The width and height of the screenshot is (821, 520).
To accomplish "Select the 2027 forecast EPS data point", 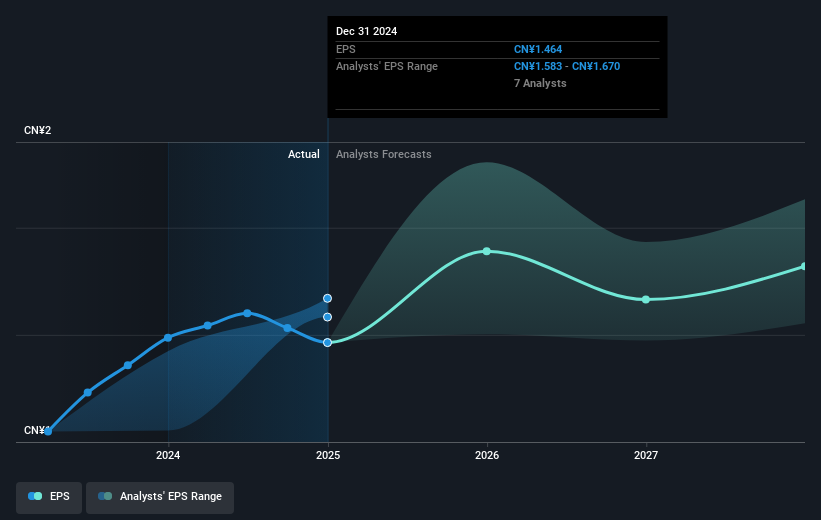I will 646,300.
